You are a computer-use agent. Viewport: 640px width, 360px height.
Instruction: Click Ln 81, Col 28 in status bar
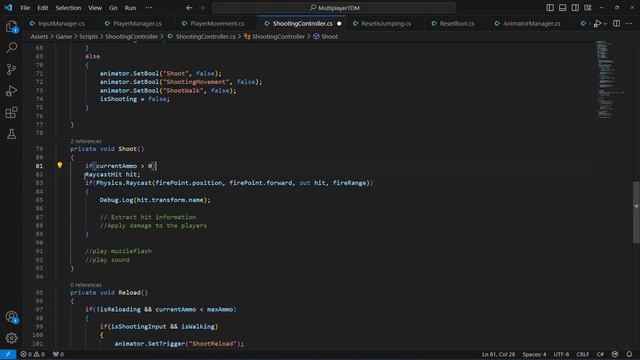[x=498, y=354]
